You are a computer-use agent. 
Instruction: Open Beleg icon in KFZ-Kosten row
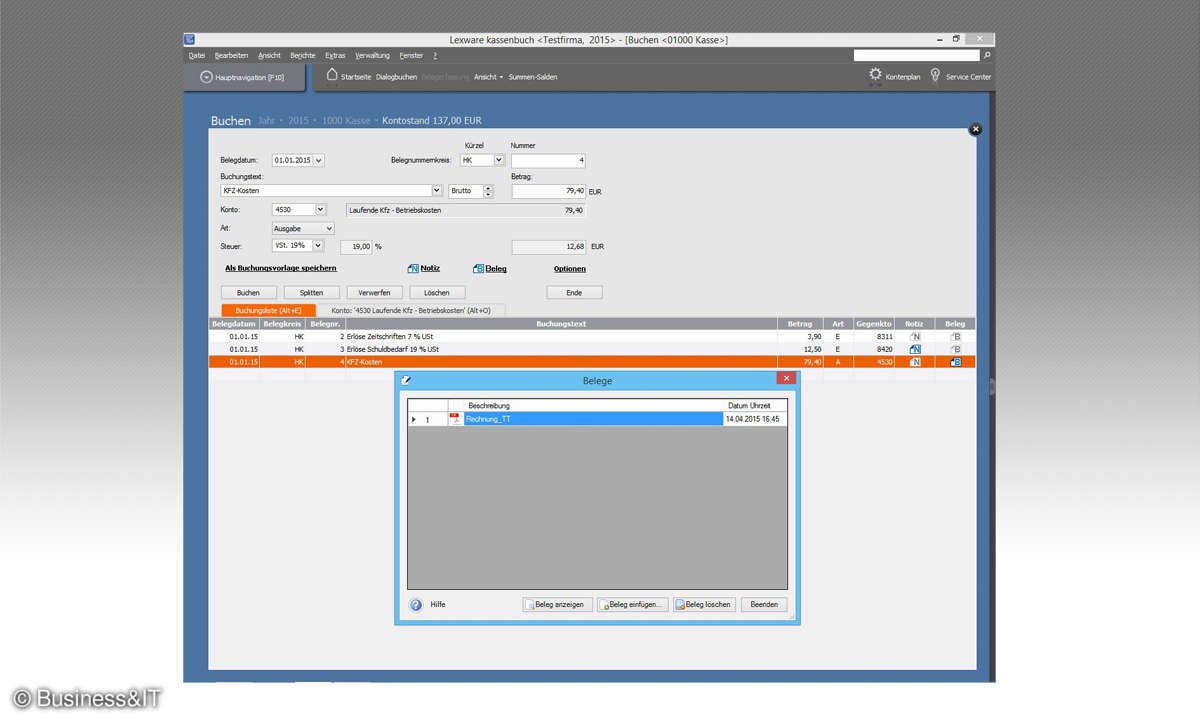[x=955, y=362]
